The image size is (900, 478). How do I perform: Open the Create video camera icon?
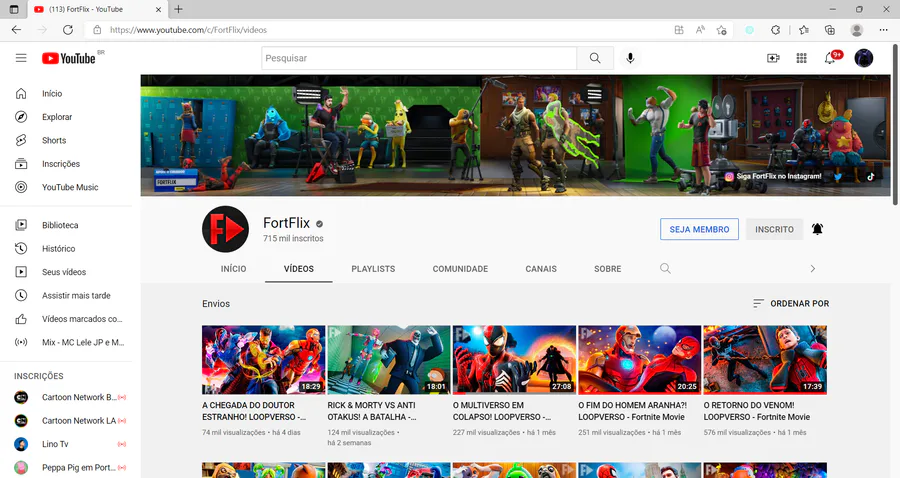point(773,58)
